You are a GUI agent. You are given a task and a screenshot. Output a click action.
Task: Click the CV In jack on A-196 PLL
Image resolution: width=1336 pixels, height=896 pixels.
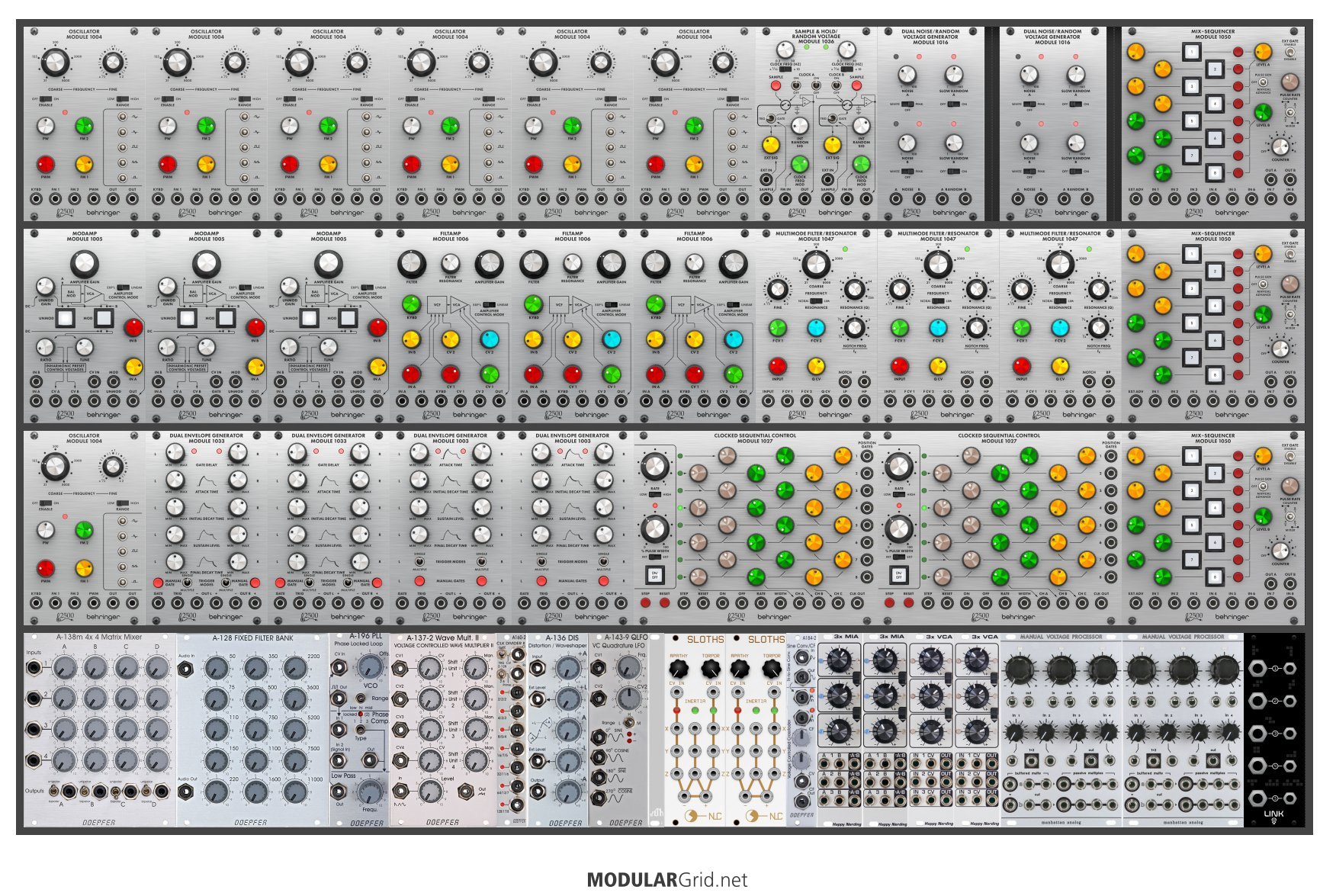[x=339, y=668]
